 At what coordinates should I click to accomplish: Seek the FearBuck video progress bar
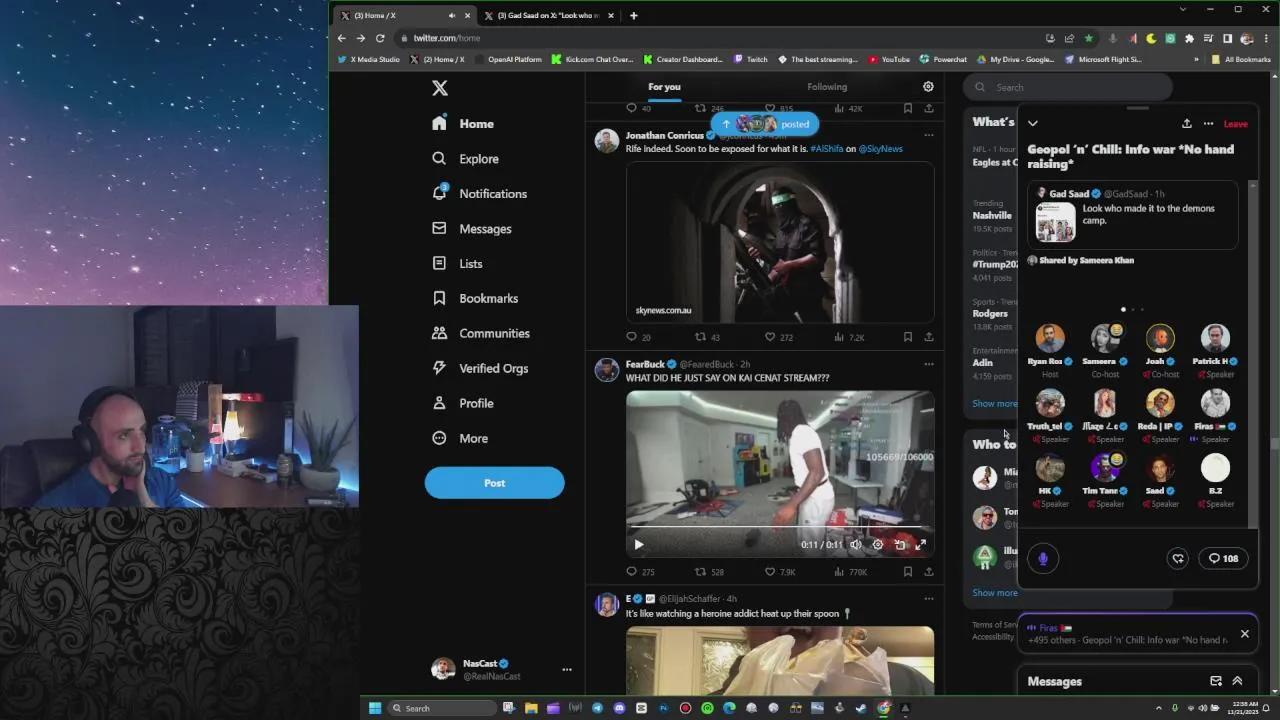(780, 527)
